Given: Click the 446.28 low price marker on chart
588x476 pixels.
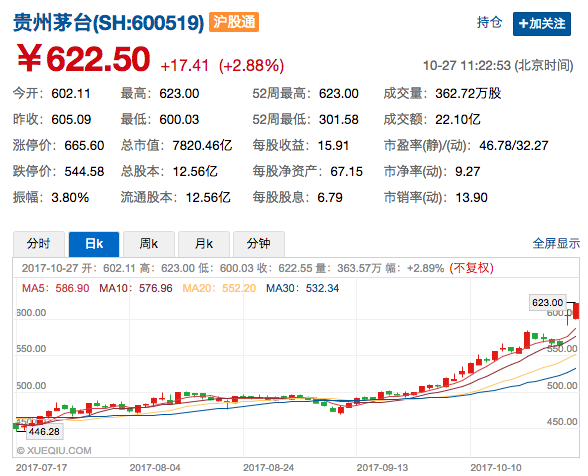Looking at the screenshot, I should click(x=44, y=432).
